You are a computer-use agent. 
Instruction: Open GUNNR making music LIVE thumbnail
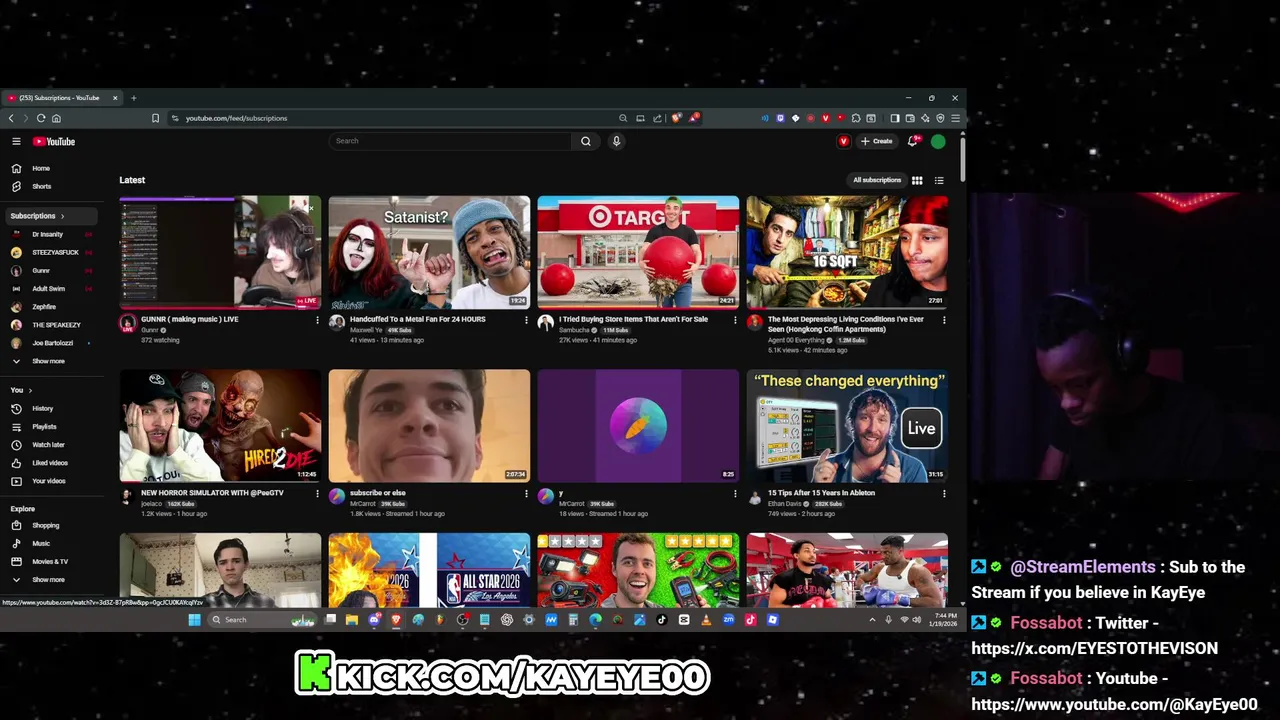(x=220, y=252)
